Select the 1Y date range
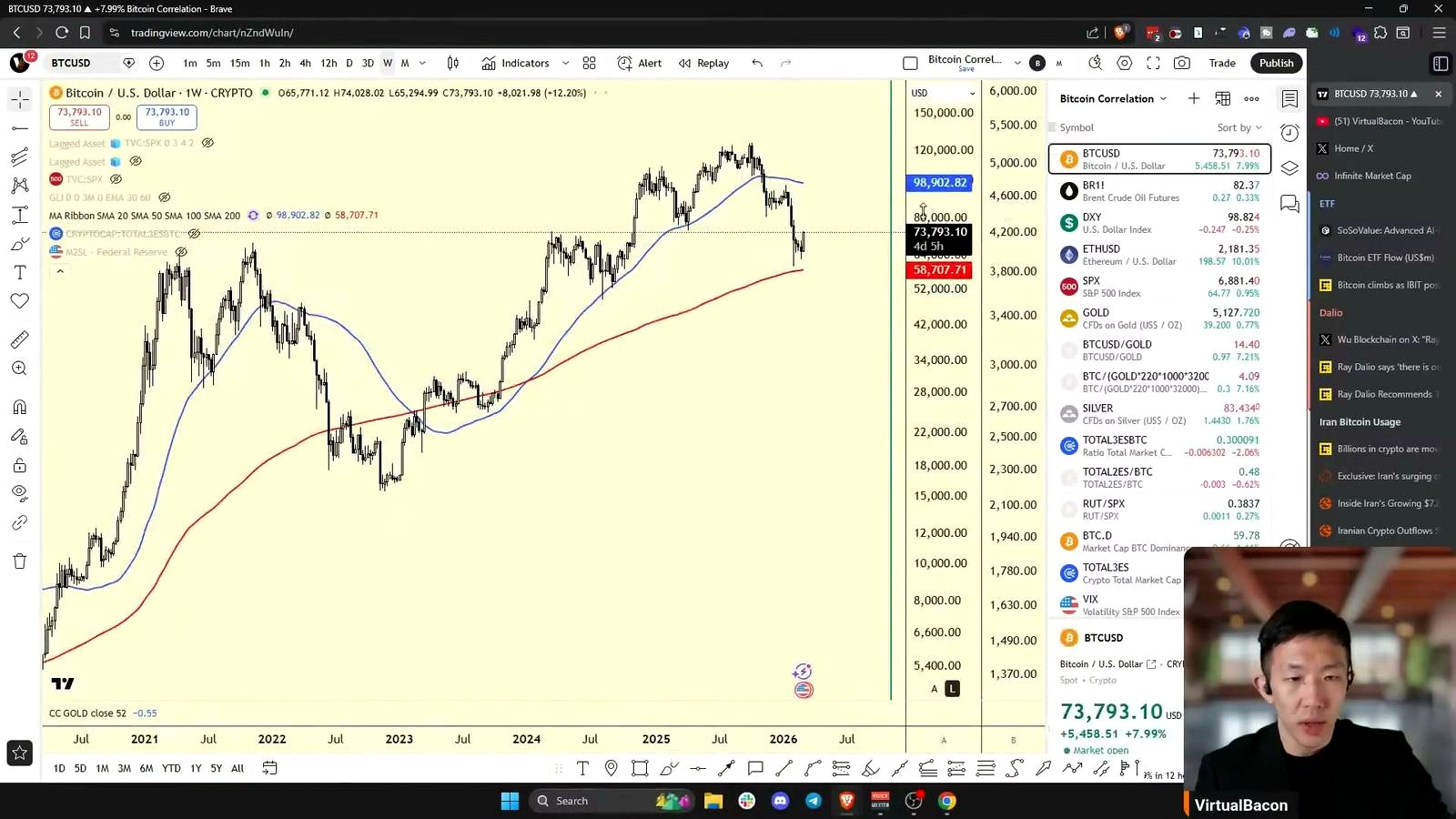Image resolution: width=1456 pixels, height=819 pixels. [x=196, y=768]
